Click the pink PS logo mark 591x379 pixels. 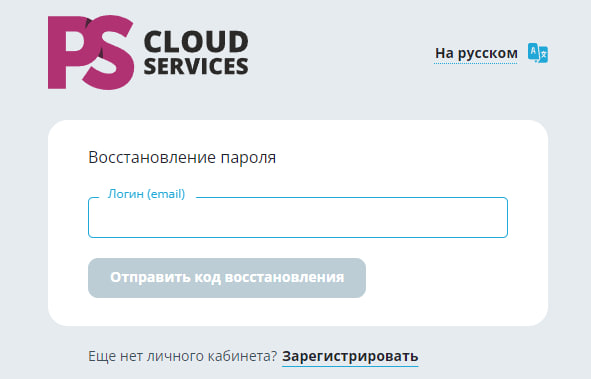click(x=91, y=52)
